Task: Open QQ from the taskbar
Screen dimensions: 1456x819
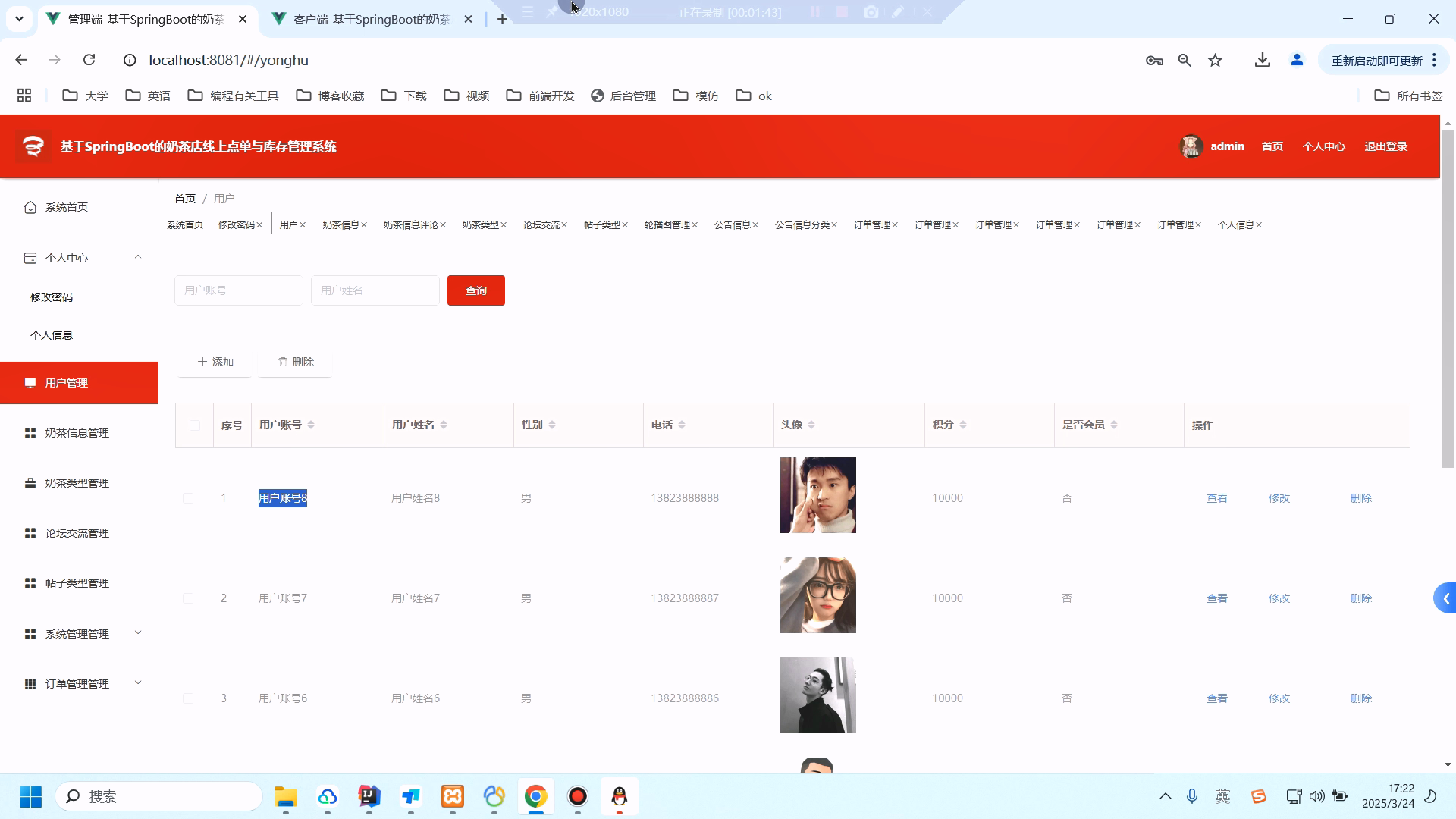Action: coord(619,797)
